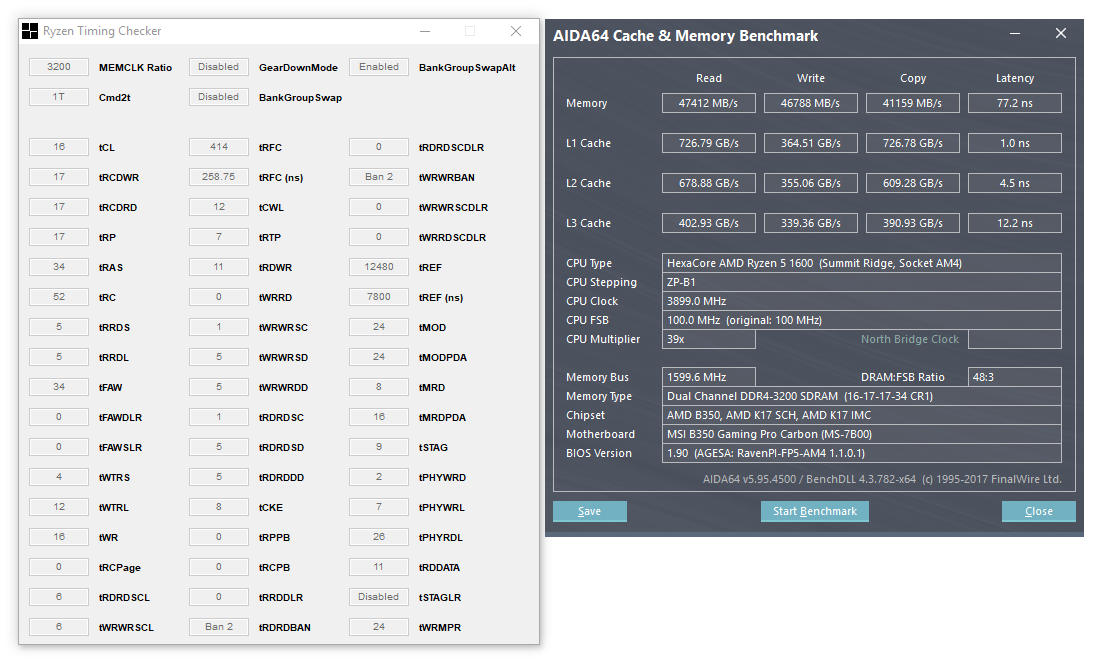The width and height of the screenshot is (1101, 662).
Task: Select the tCL value field
Action: (59, 147)
